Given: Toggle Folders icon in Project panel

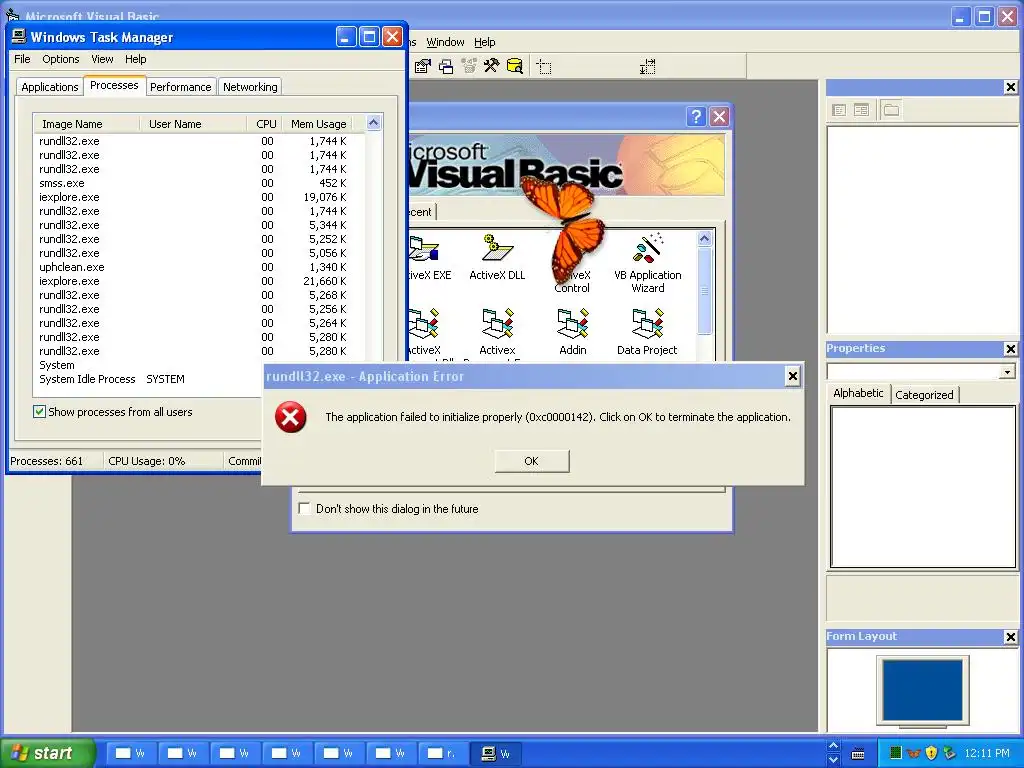Looking at the screenshot, I should tap(891, 110).
